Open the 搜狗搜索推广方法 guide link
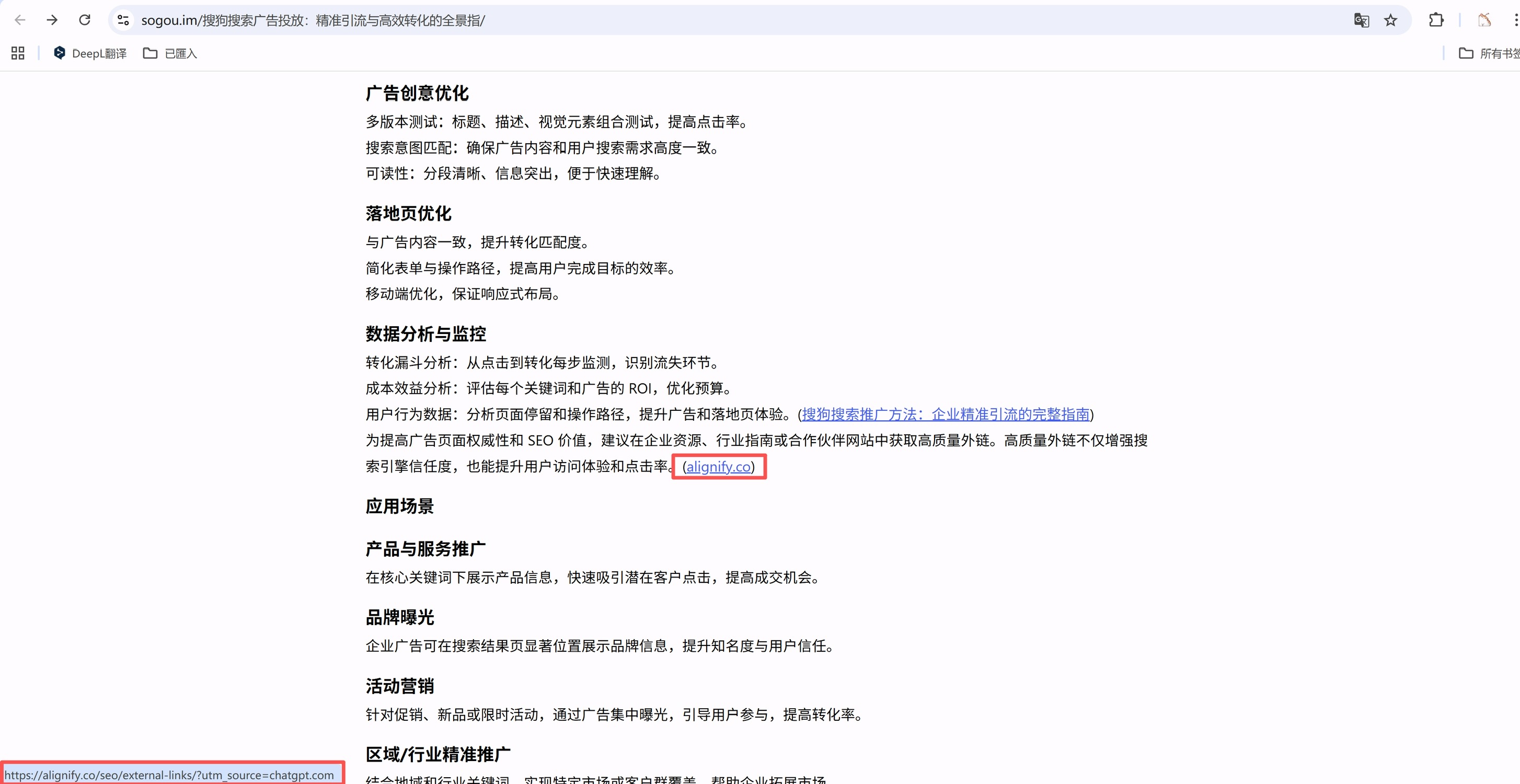This screenshot has height=784, width=1520. pos(945,414)
